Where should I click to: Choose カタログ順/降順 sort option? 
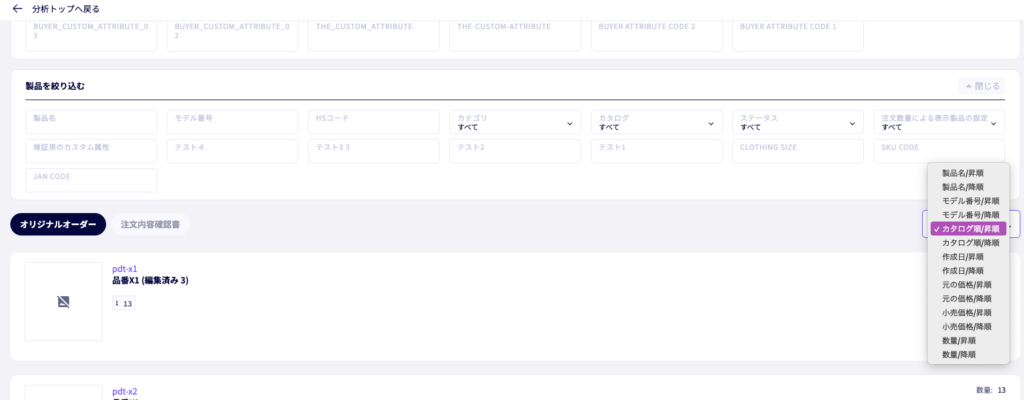(968, 242)
